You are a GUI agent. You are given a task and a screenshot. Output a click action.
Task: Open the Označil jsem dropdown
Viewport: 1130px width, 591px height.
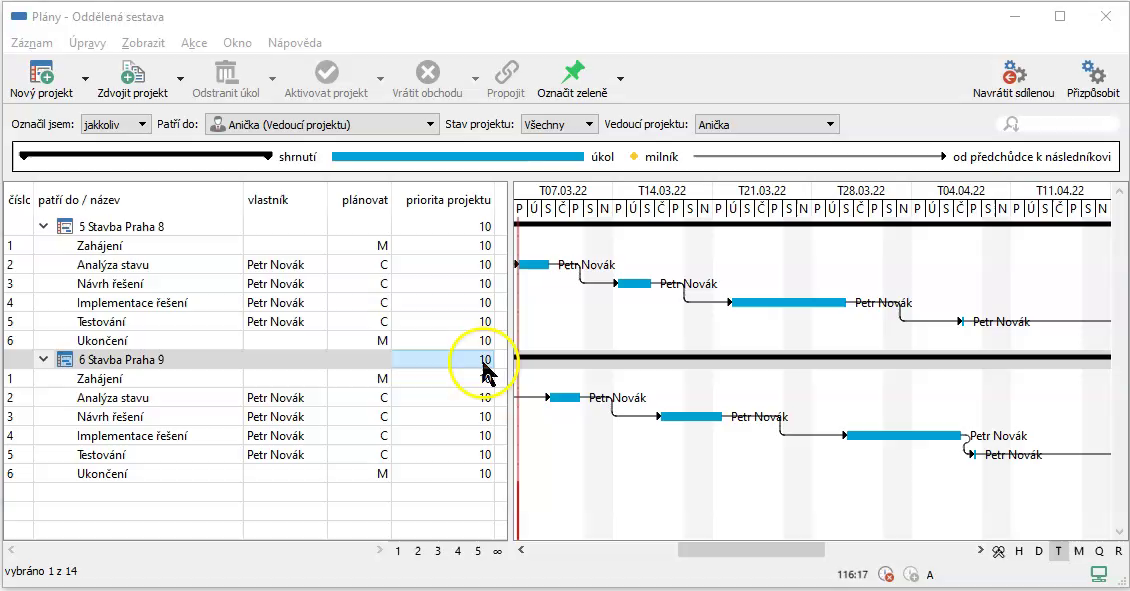[x=115, y=124]
